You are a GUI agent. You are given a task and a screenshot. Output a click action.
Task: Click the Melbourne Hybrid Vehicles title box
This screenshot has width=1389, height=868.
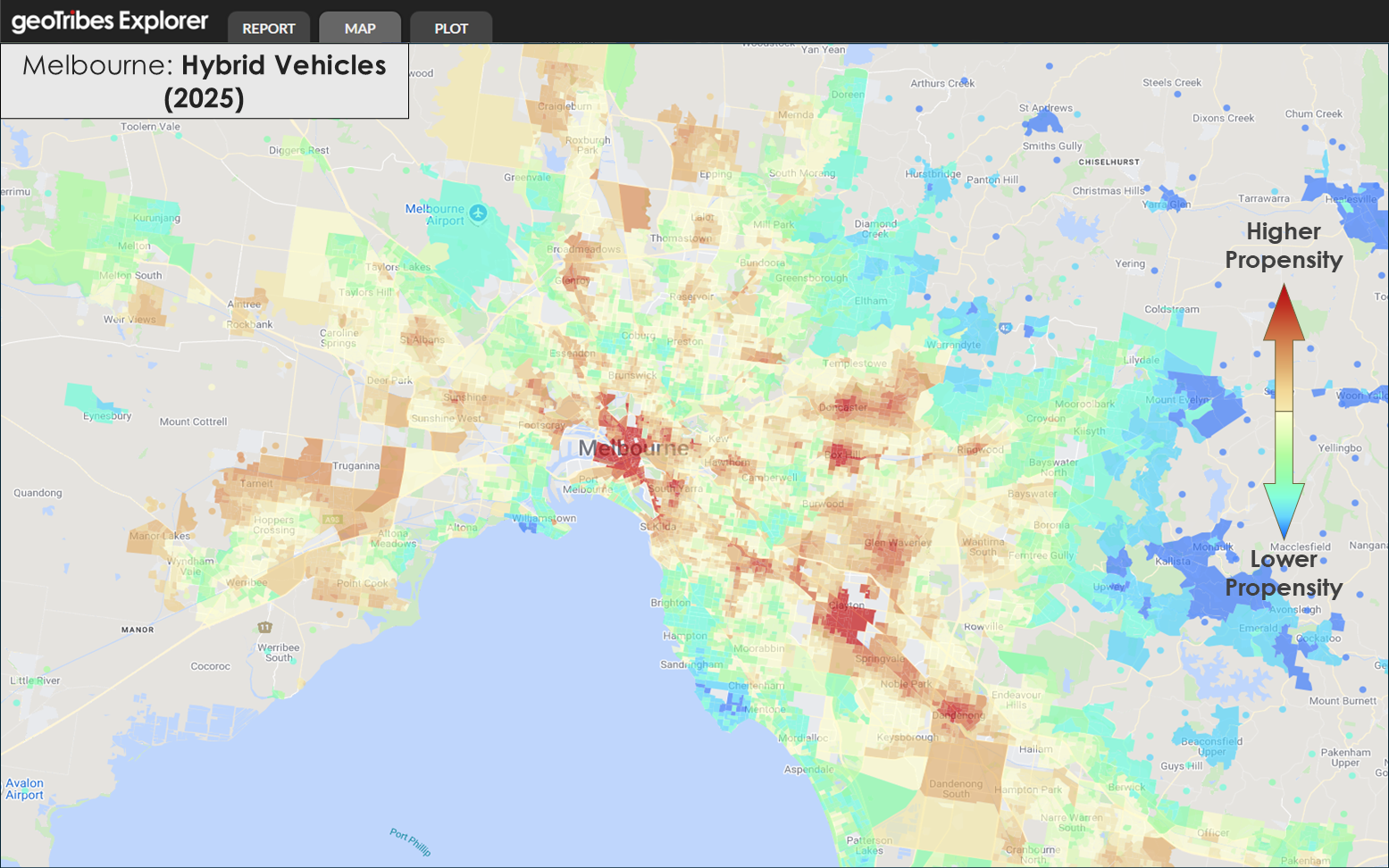point(205,81)
